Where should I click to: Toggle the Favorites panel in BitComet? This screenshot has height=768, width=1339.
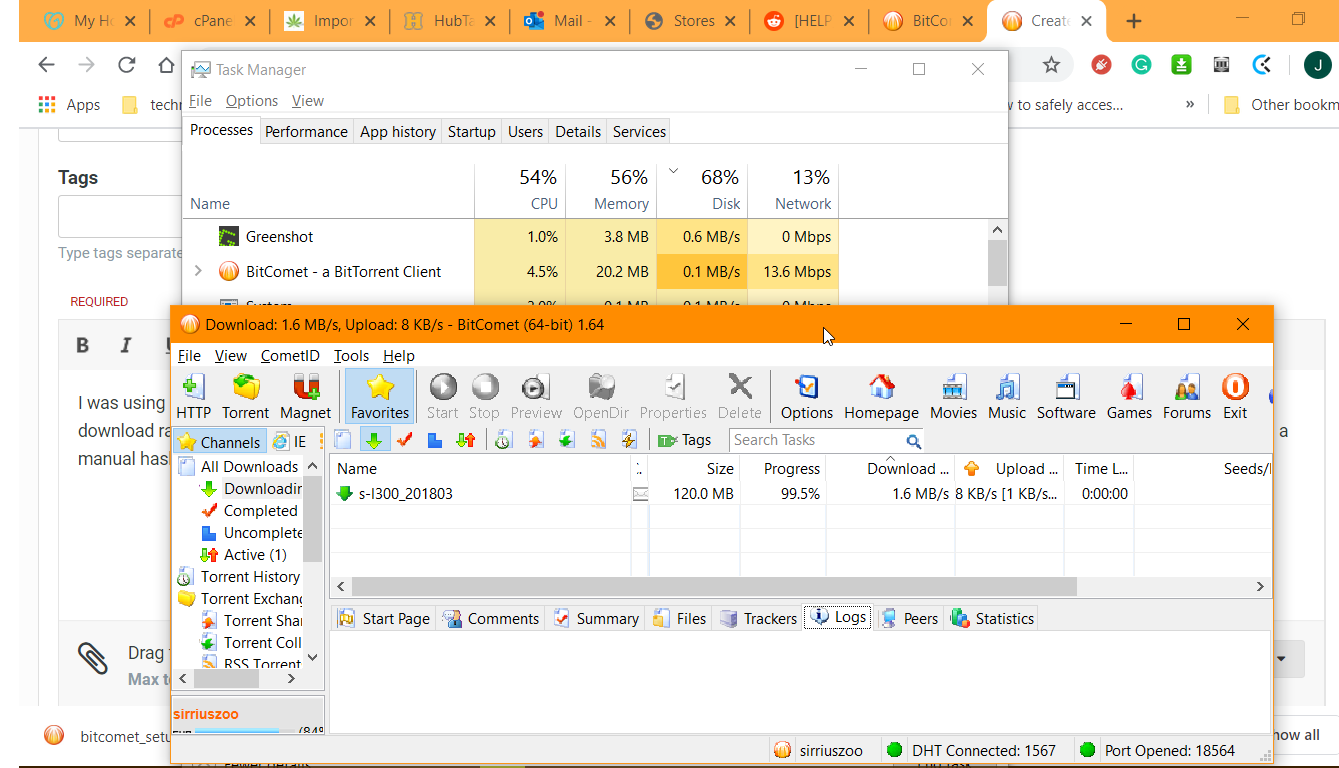380,396
